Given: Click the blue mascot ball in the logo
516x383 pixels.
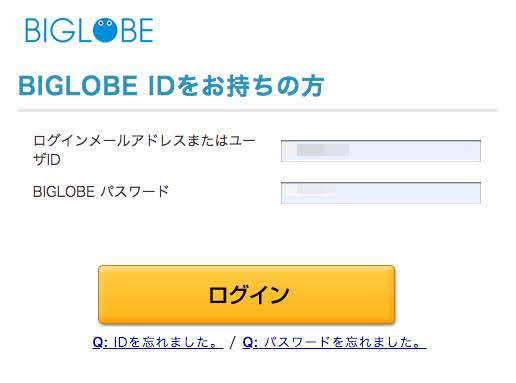Looking at the screenshot, I should [x=105, y=30].
